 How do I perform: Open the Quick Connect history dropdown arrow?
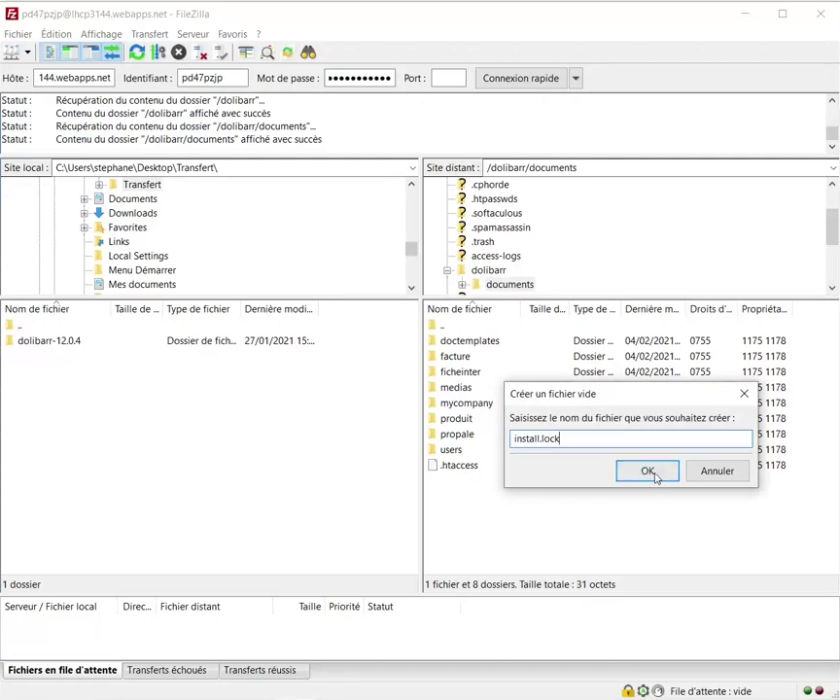coord(576,78)
